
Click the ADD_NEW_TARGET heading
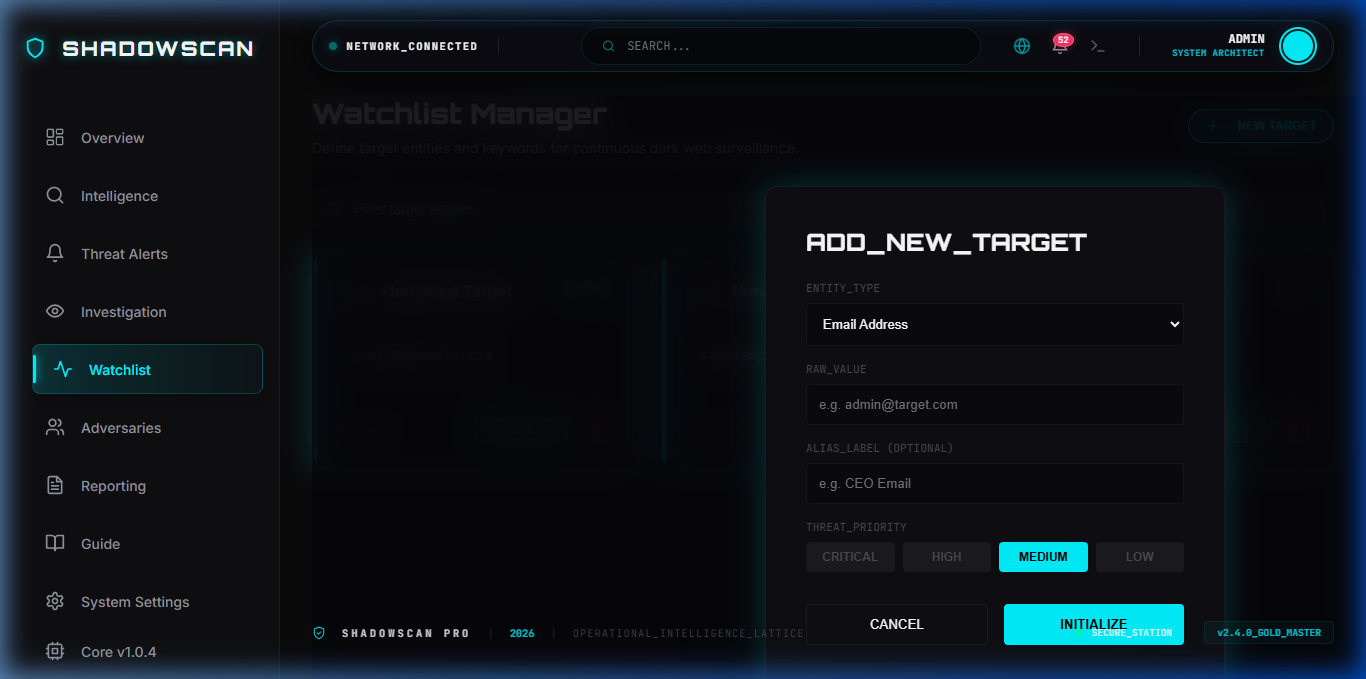(946, 242)
